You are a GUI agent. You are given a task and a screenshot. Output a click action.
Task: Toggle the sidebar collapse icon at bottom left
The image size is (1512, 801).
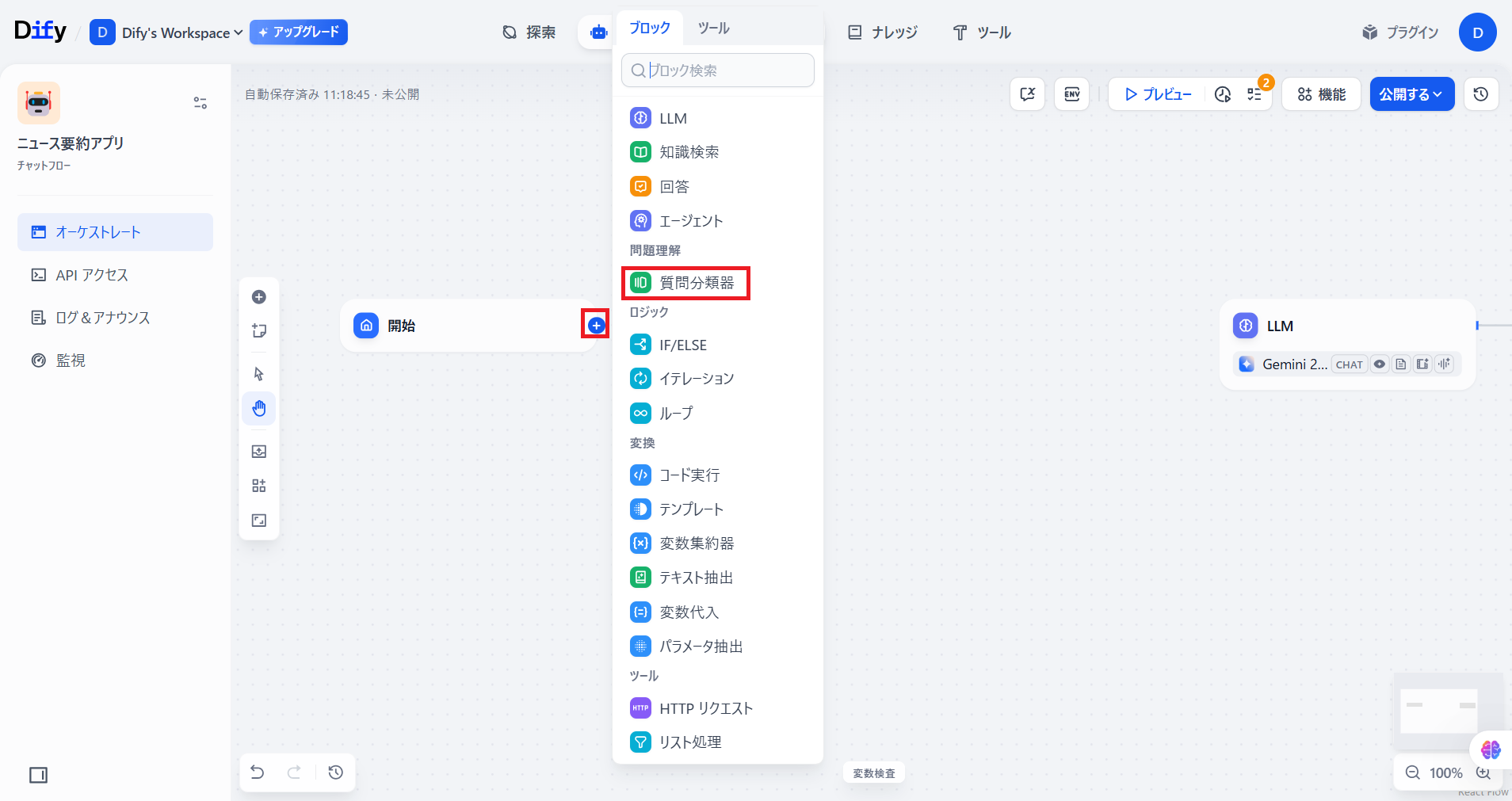38,775
